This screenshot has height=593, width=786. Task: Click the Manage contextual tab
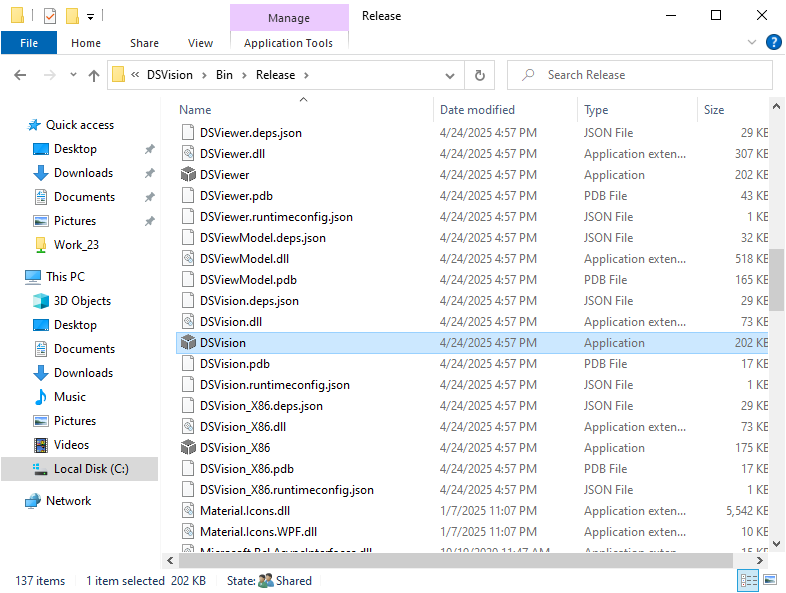coord(289,18)
